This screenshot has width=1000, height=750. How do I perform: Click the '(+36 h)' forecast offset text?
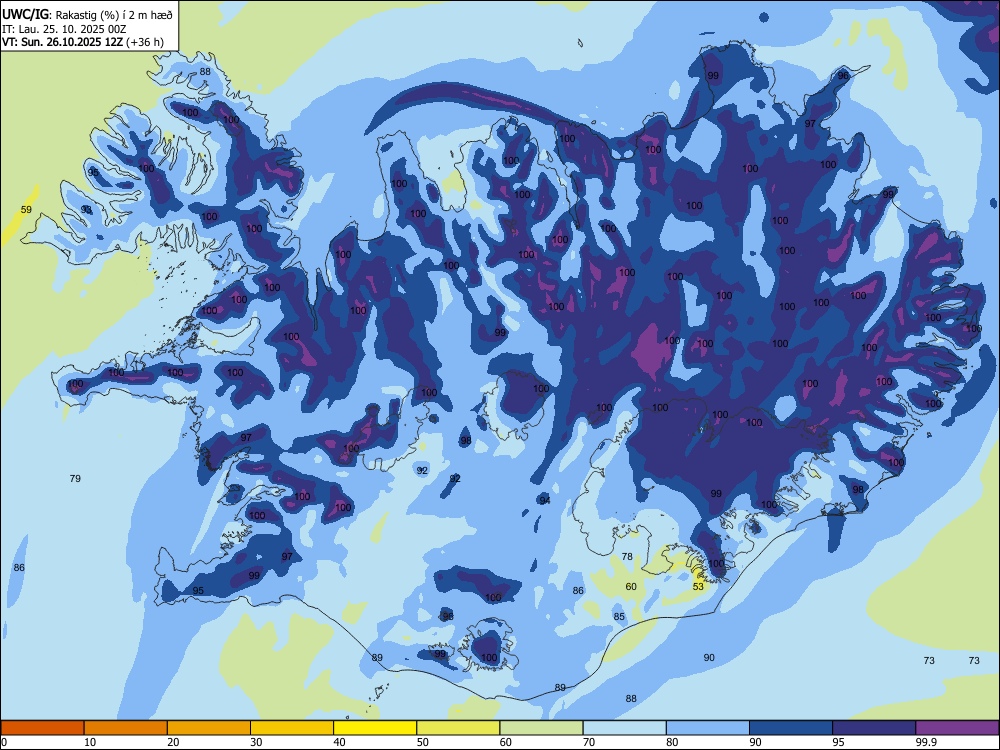point(145,42)
